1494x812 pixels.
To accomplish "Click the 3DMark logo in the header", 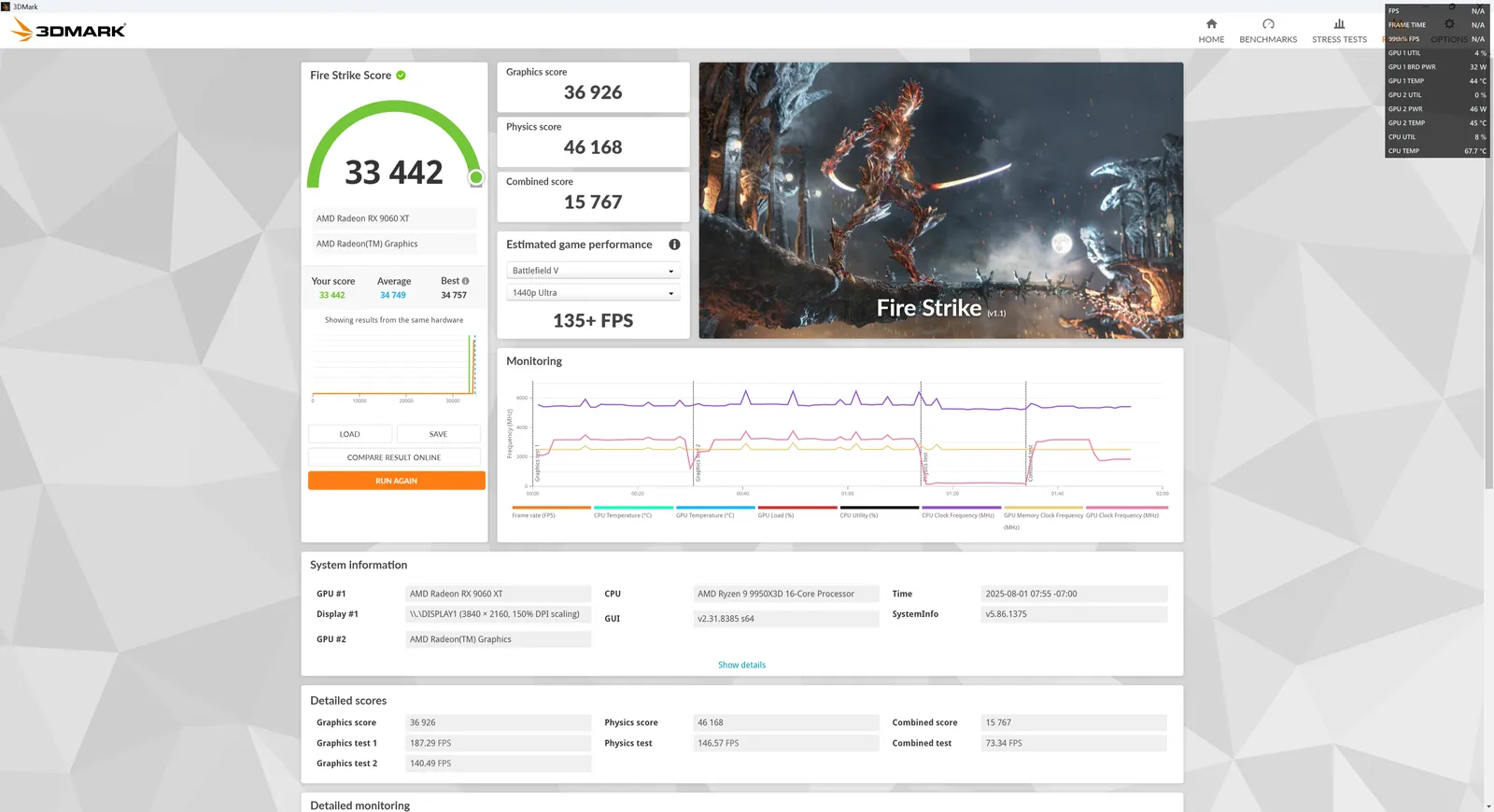I will [x=68, y=30].
